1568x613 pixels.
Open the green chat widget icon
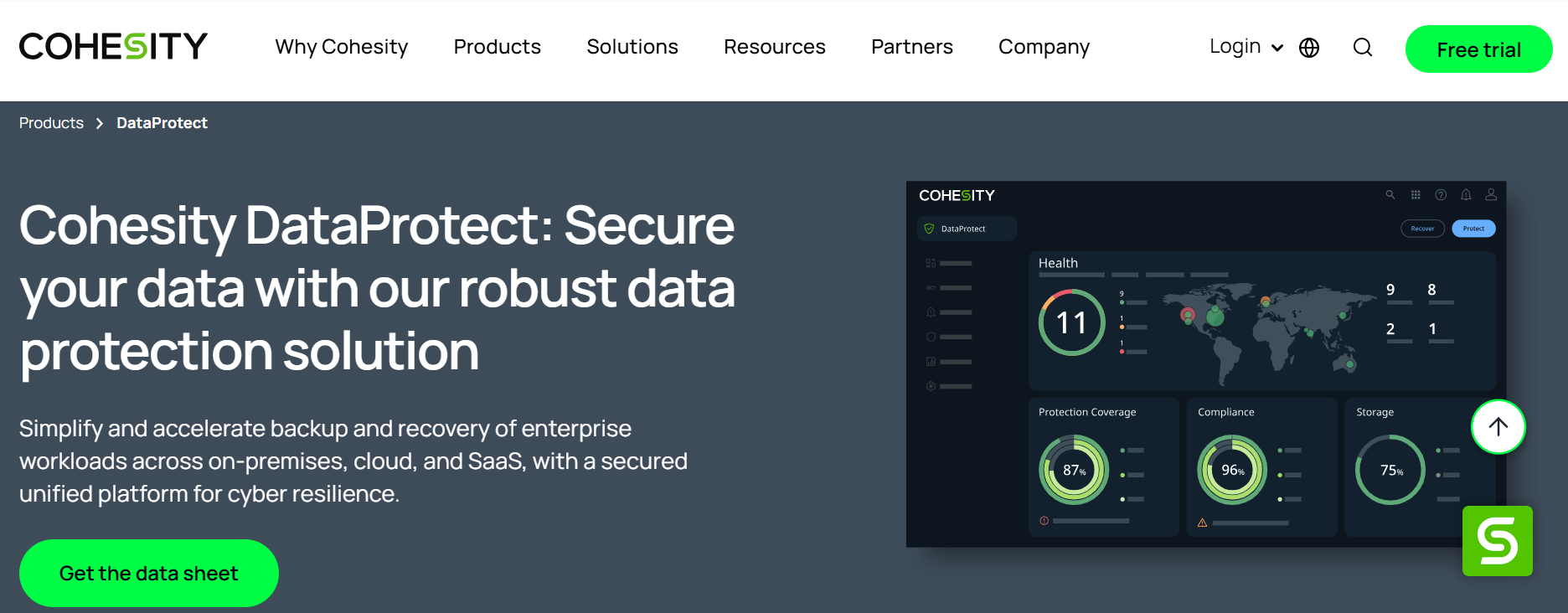pos(1497,541)
